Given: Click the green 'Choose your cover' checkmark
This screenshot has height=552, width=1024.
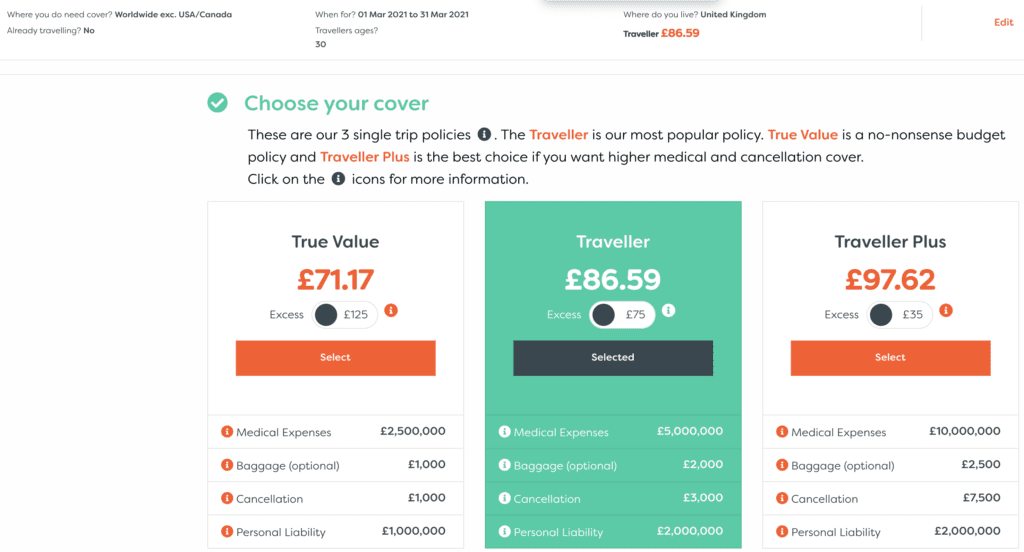Looking at the screenshot, I should click(217, 103).
